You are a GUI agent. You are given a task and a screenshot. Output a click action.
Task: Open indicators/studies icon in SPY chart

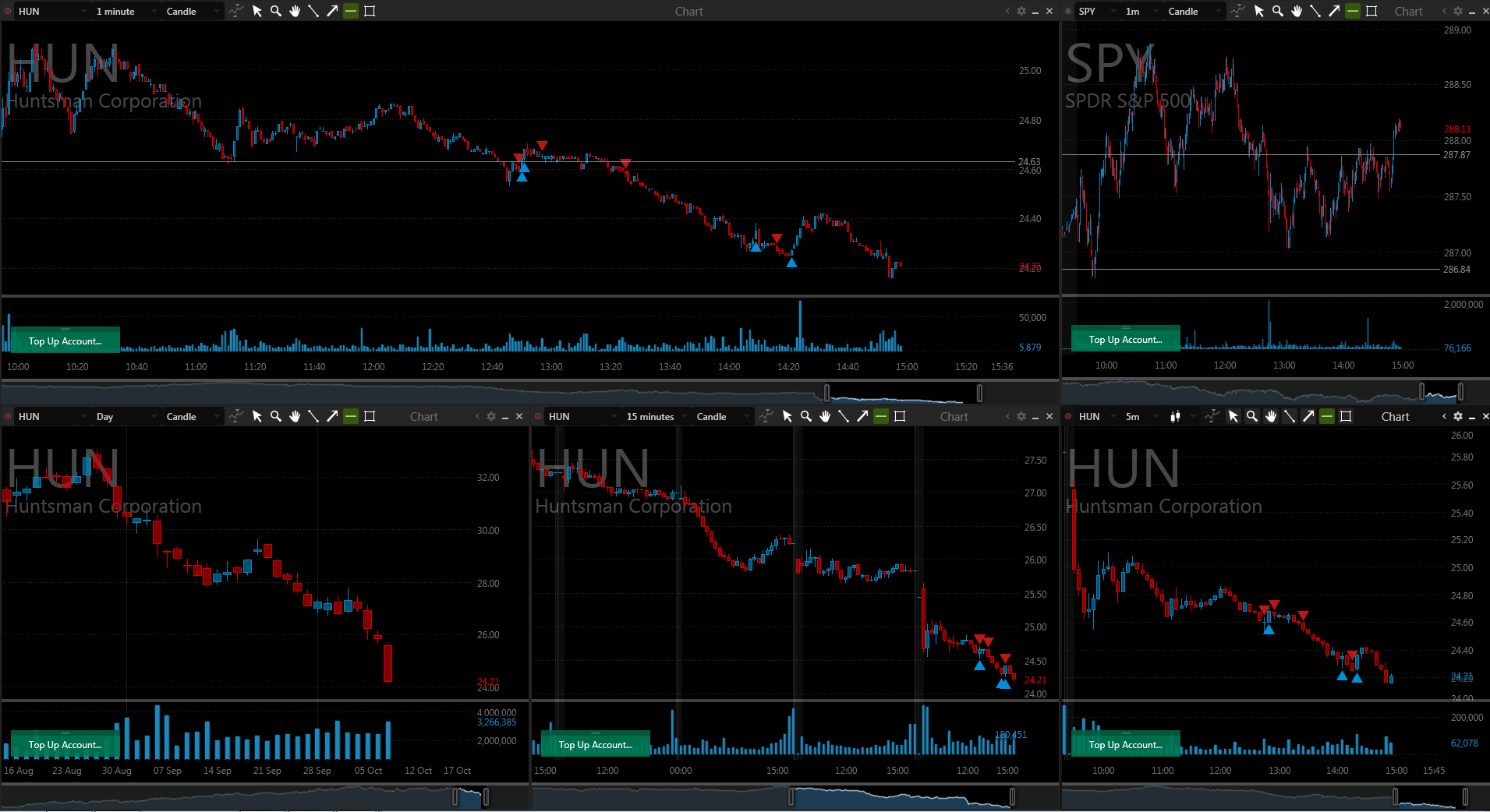click(1237, 11)
